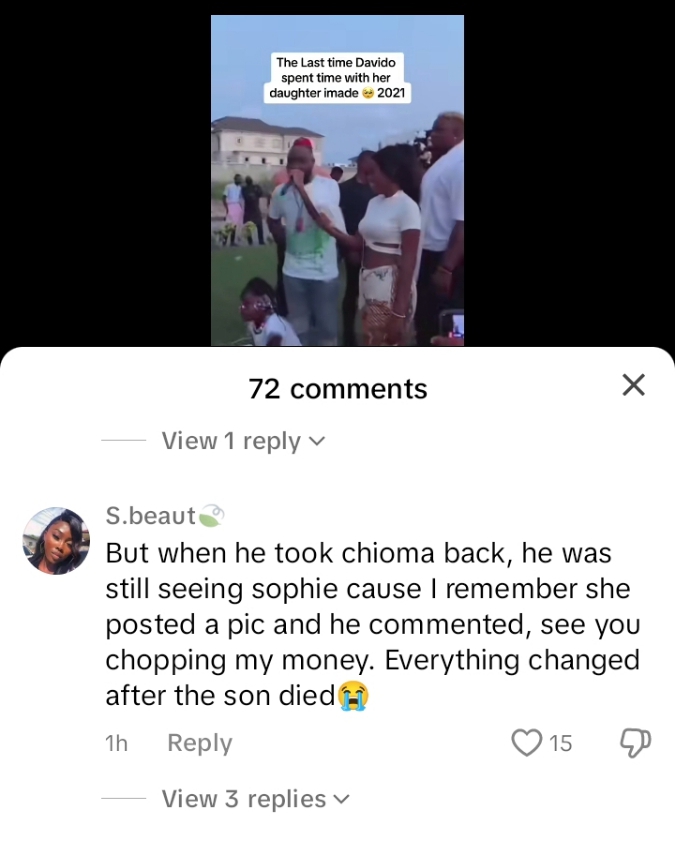
Task: Reply to S.beaut's comment
Action: [x=200, y=743]
